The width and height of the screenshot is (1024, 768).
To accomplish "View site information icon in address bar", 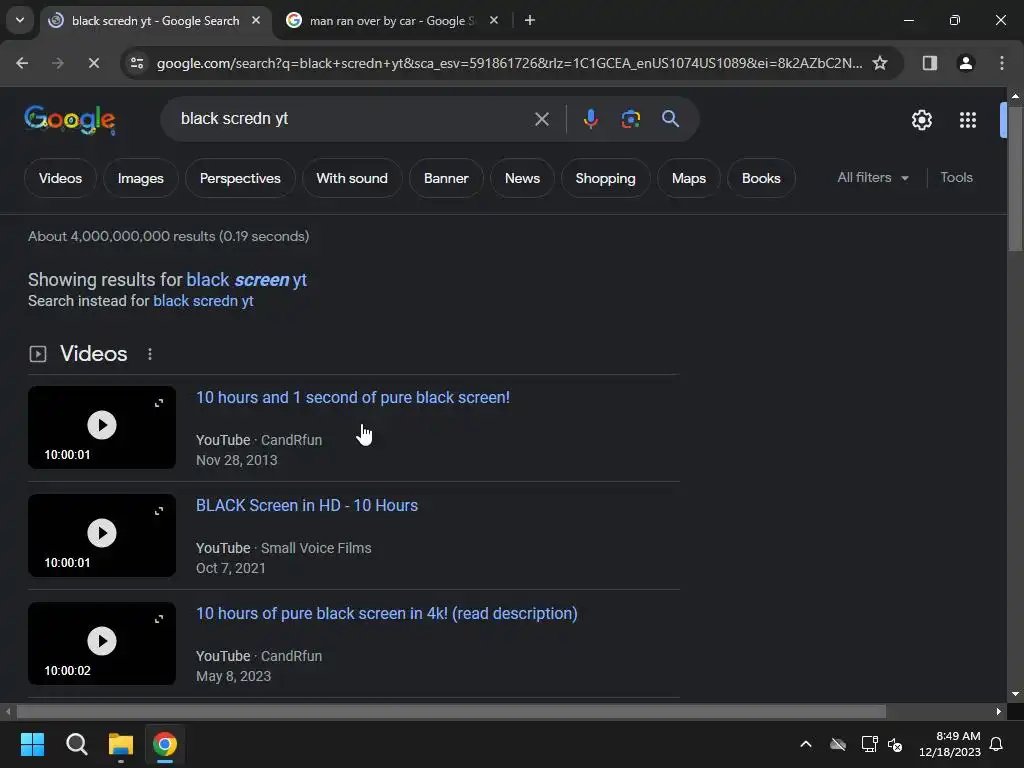I will click(137, 63).
